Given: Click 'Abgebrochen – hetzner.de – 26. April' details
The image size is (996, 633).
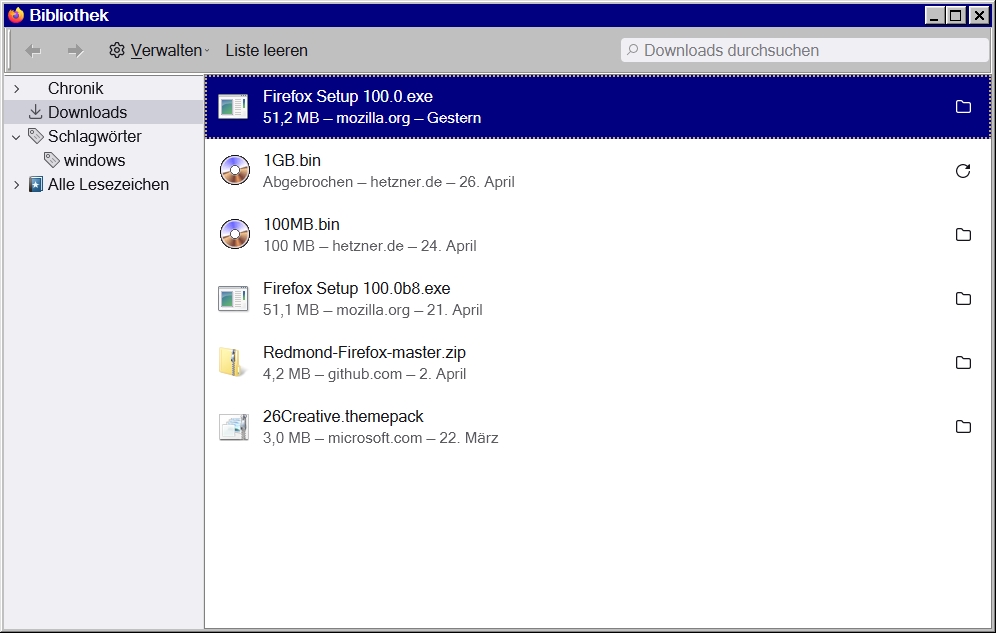Looking at the screenshot, I should click(389, 182).
